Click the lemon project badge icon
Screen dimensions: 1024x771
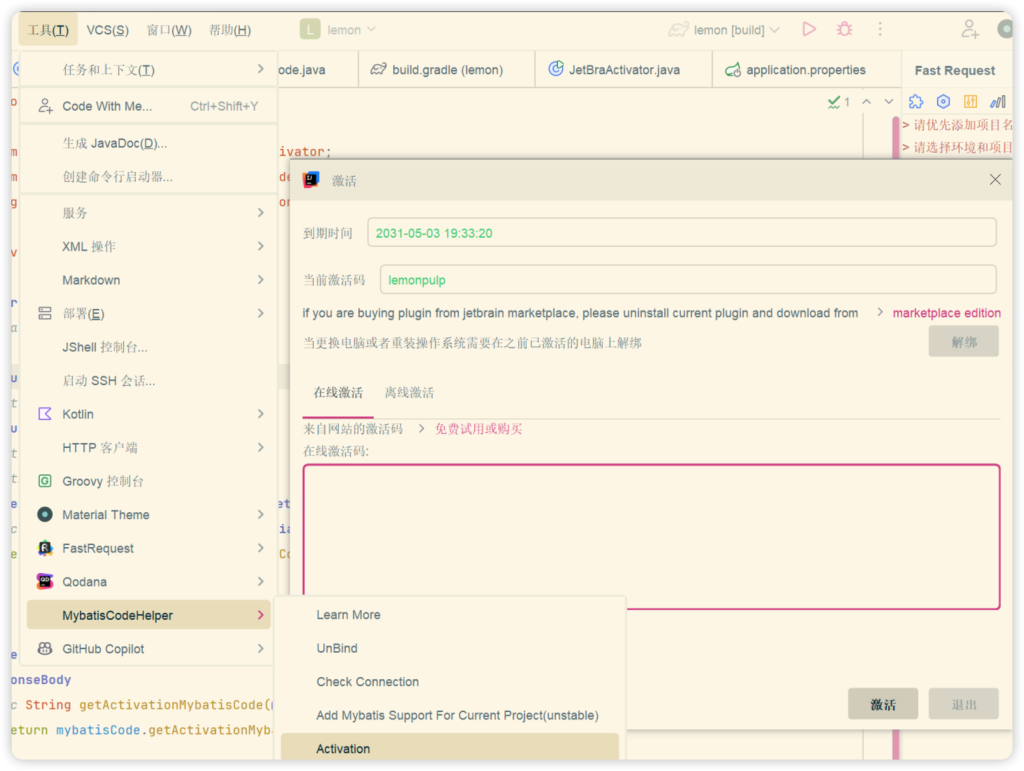310,29
